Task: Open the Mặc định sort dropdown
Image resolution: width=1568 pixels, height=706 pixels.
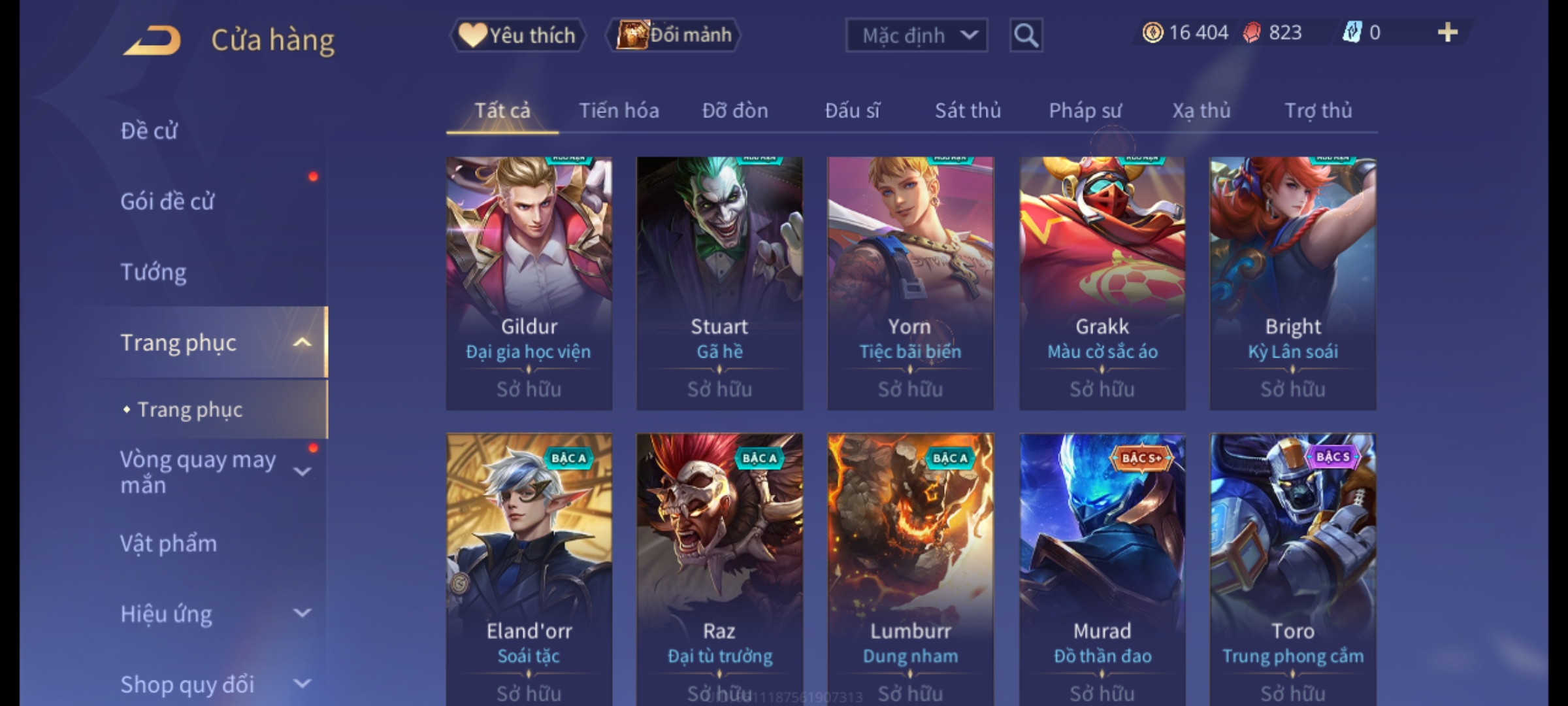Action: (917, 35)
